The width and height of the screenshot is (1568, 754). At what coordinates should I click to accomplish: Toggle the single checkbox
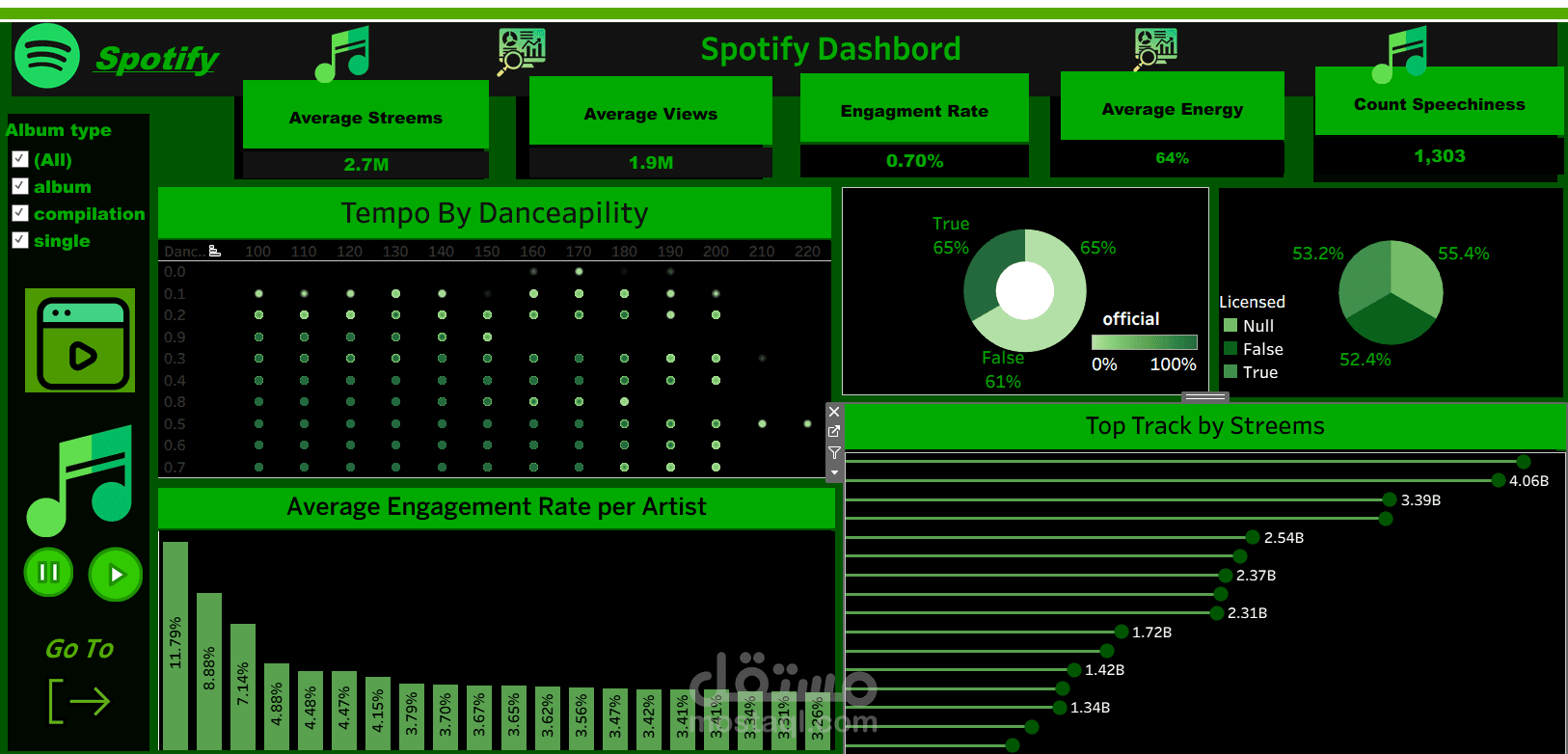click(19, 240)
